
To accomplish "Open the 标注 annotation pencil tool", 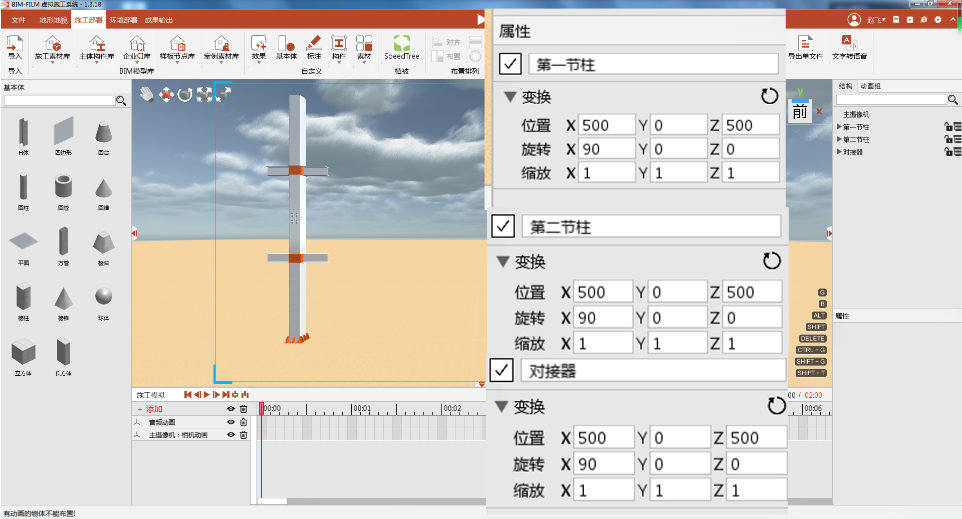I will (x=314, y=44).
